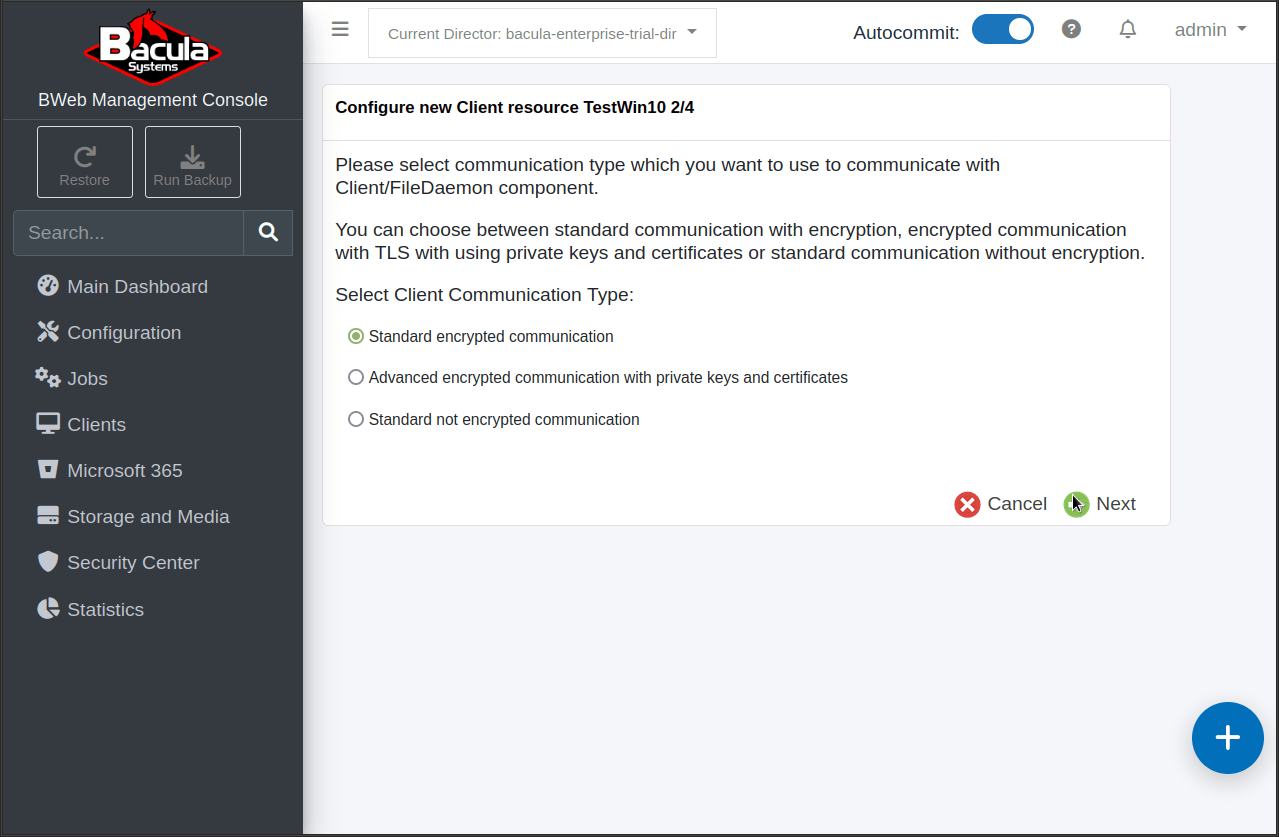Click into the Search input field
This screenshot has width=1279, height=837.
[128, 232]
